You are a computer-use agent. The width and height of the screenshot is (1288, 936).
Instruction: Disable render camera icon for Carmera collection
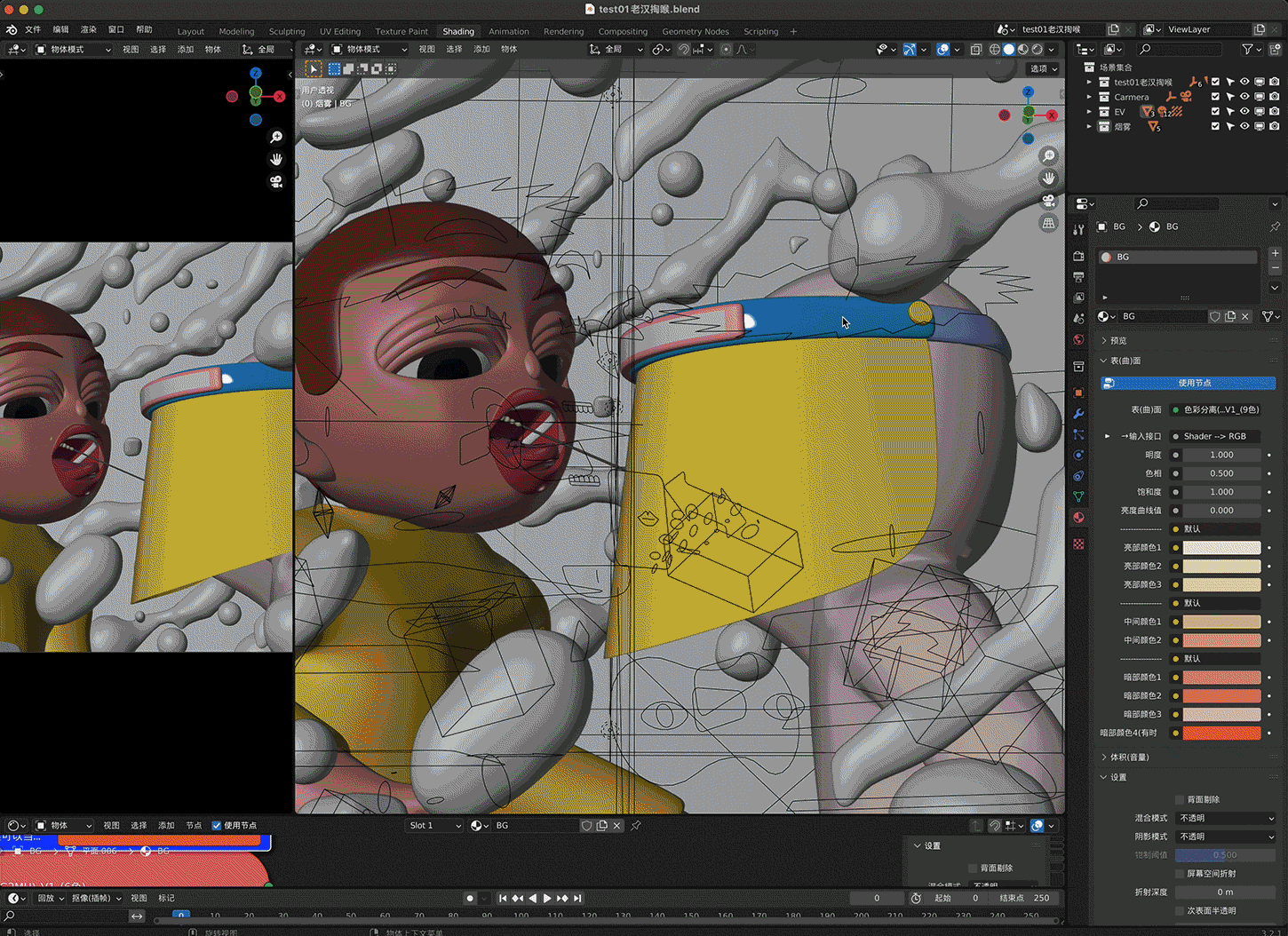click(1275, 97)
